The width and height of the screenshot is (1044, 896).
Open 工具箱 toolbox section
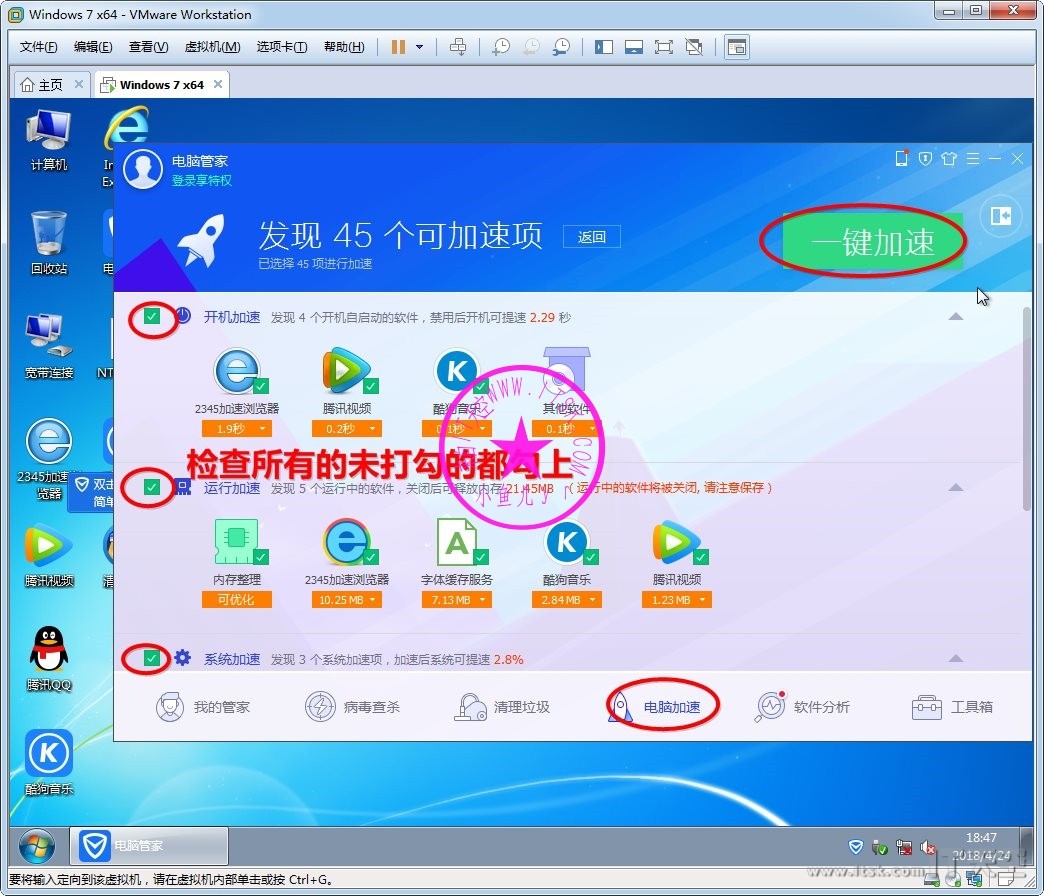point(952,707)
